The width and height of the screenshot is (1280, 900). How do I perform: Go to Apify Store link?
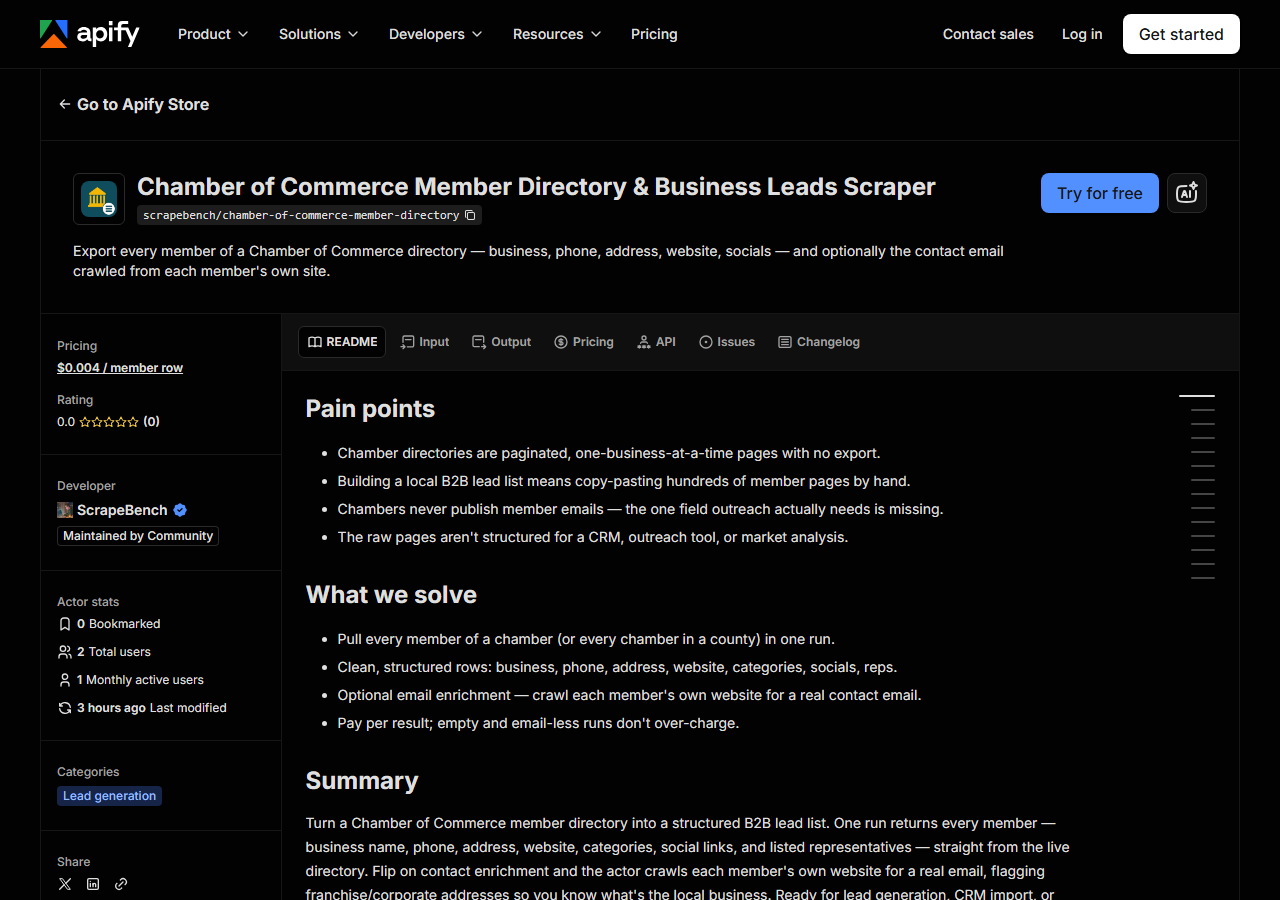point(134,104)
